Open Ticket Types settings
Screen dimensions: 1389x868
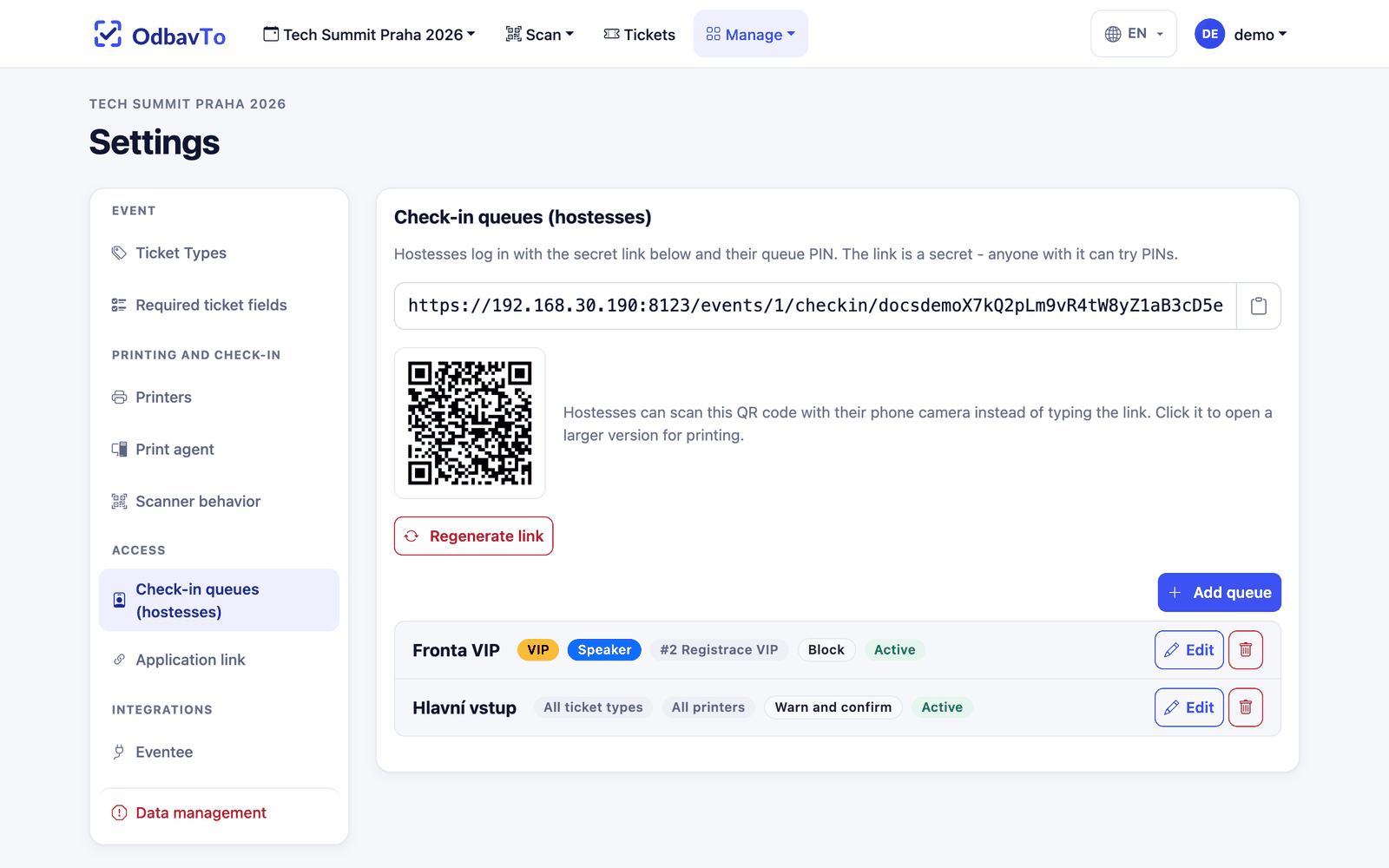(x=219, y=253)
